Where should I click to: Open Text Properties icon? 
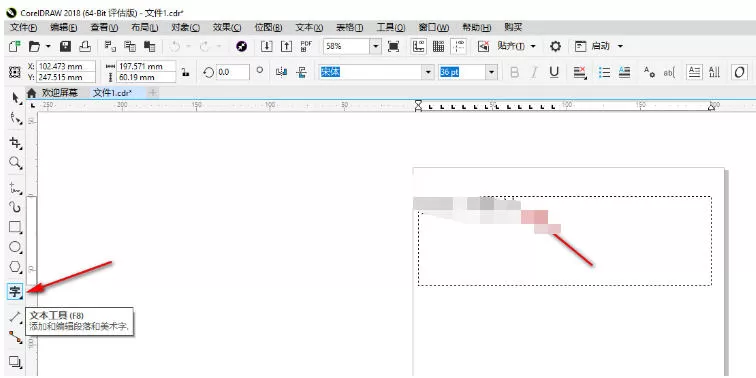coord(649,72)
